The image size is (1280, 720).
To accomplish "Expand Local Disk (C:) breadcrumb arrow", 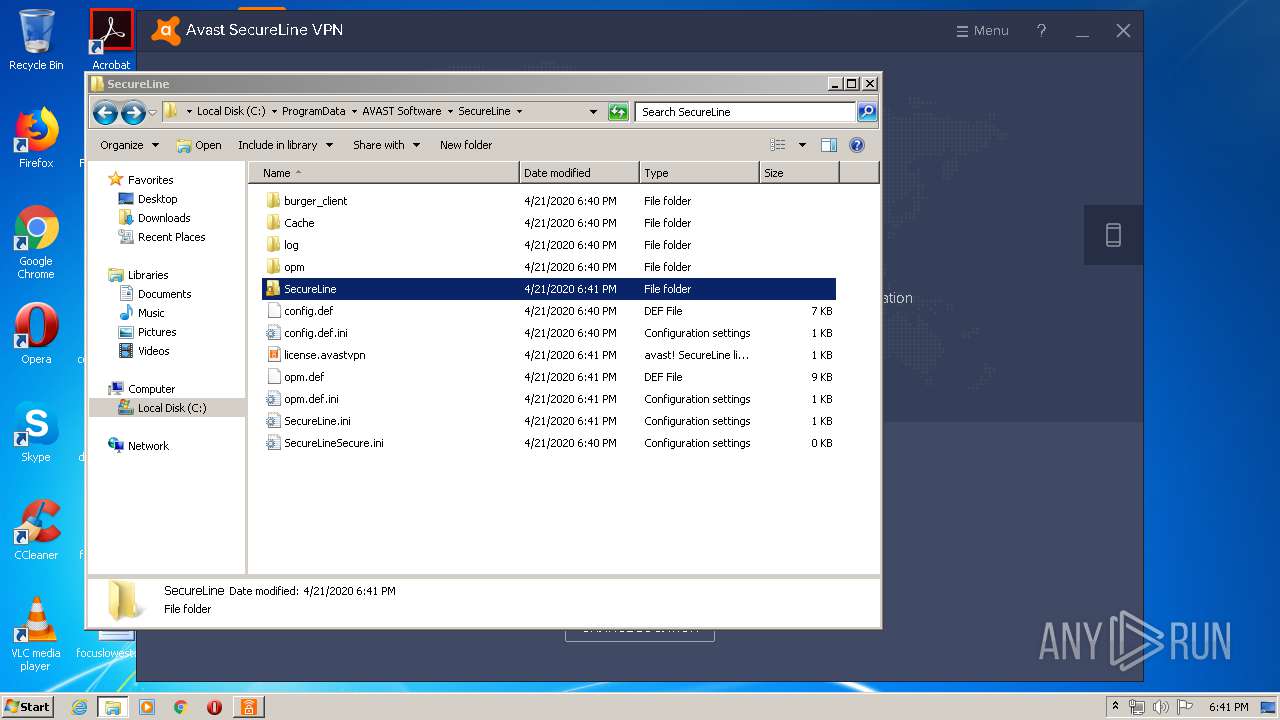I will click(x=274, y=111).
